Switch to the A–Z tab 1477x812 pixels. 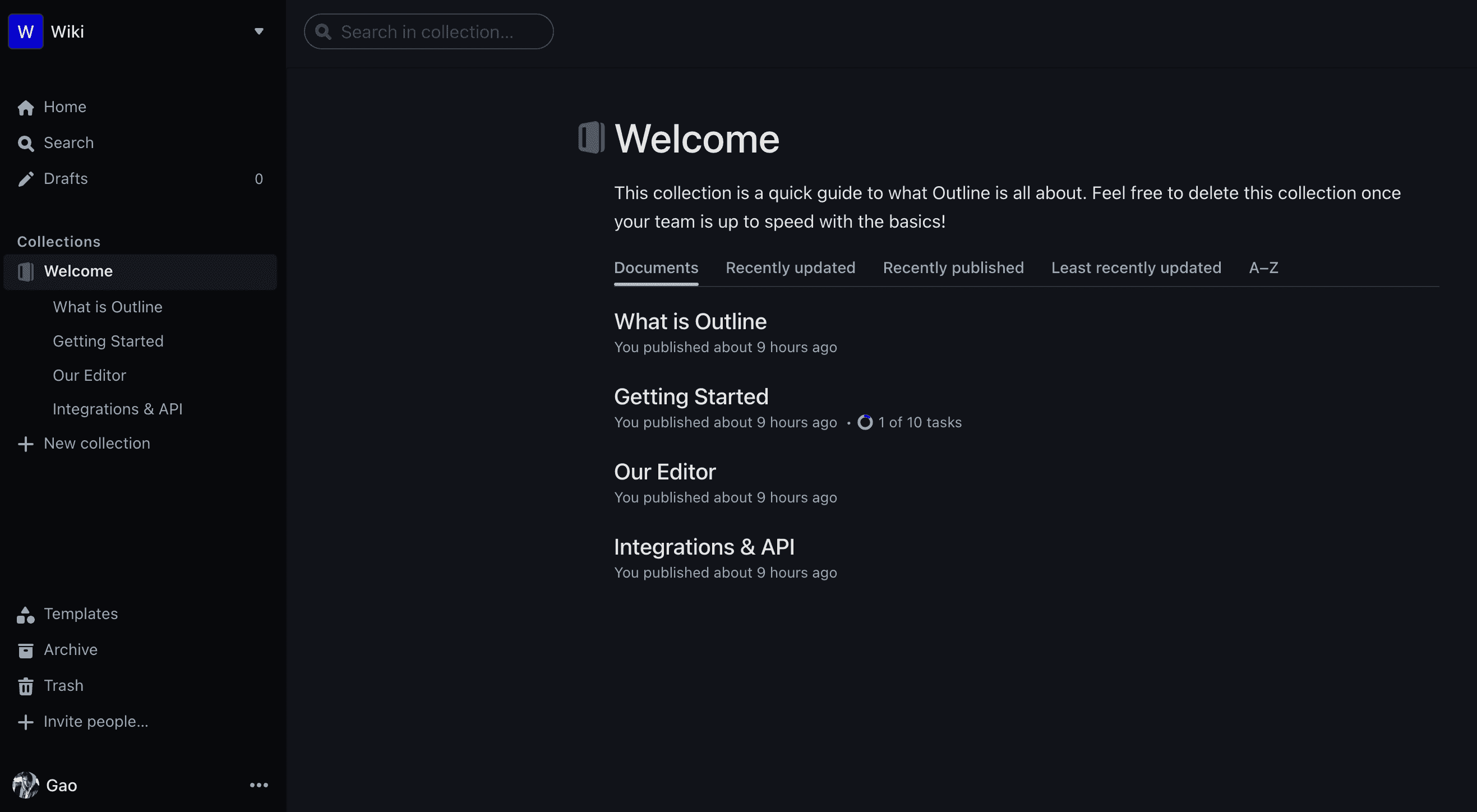coord(1263,268)
